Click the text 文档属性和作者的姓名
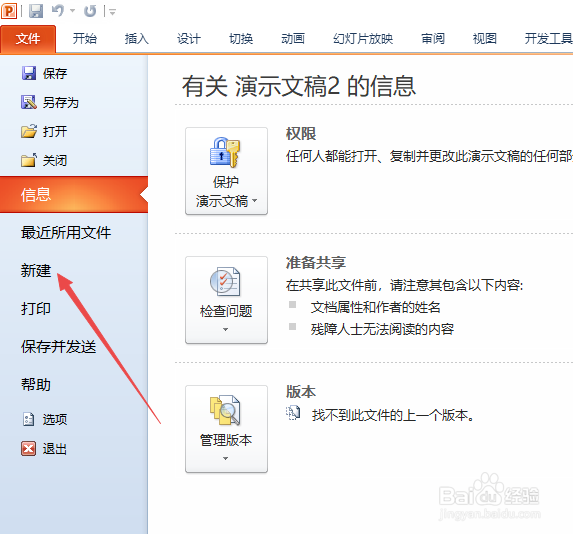The image size is (573, 534). 375,307
